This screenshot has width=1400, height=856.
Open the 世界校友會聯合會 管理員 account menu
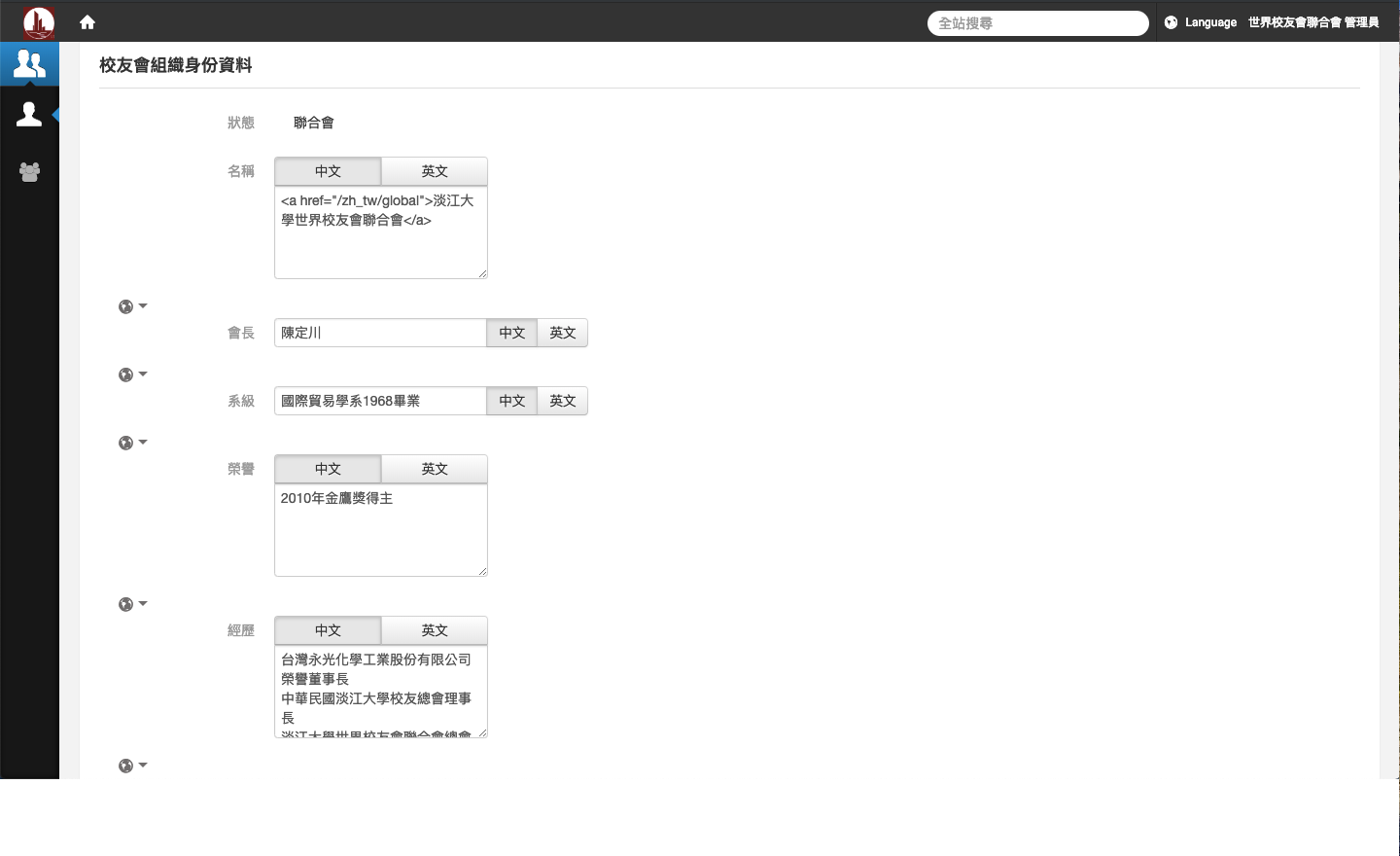click(1313, 22)
